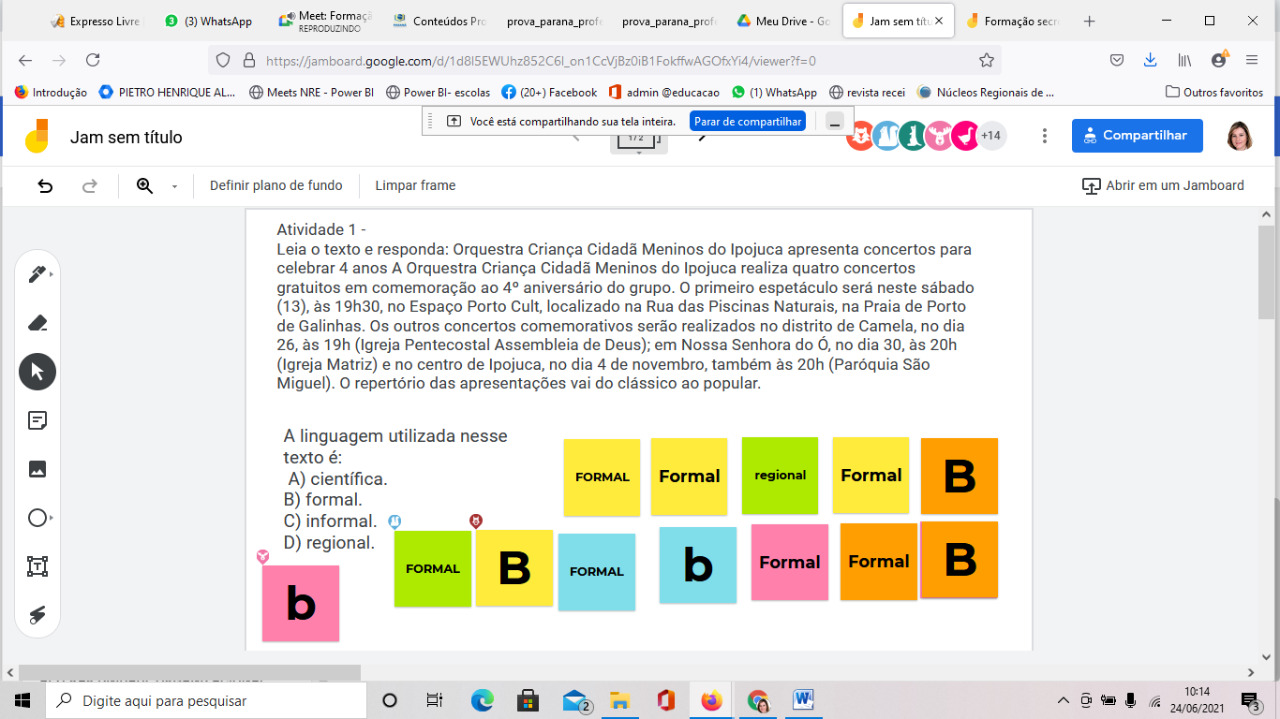1280x719 pixels.
Task: Click the taskbar search box
Action: click(x=206, y=700)
